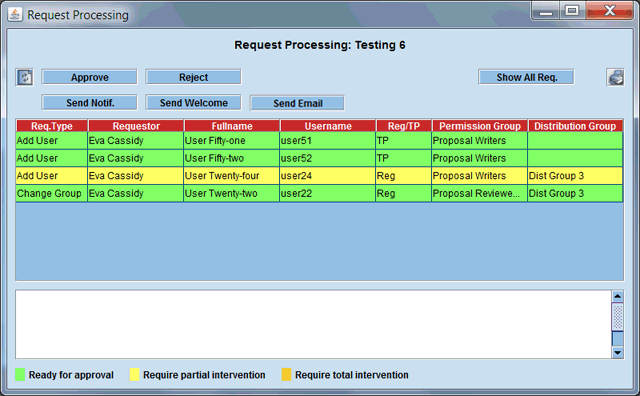Viewport: 640px width, 396px height.
Task: Click the message area scrollbar thumb
Action: click(x=618, y=316)
